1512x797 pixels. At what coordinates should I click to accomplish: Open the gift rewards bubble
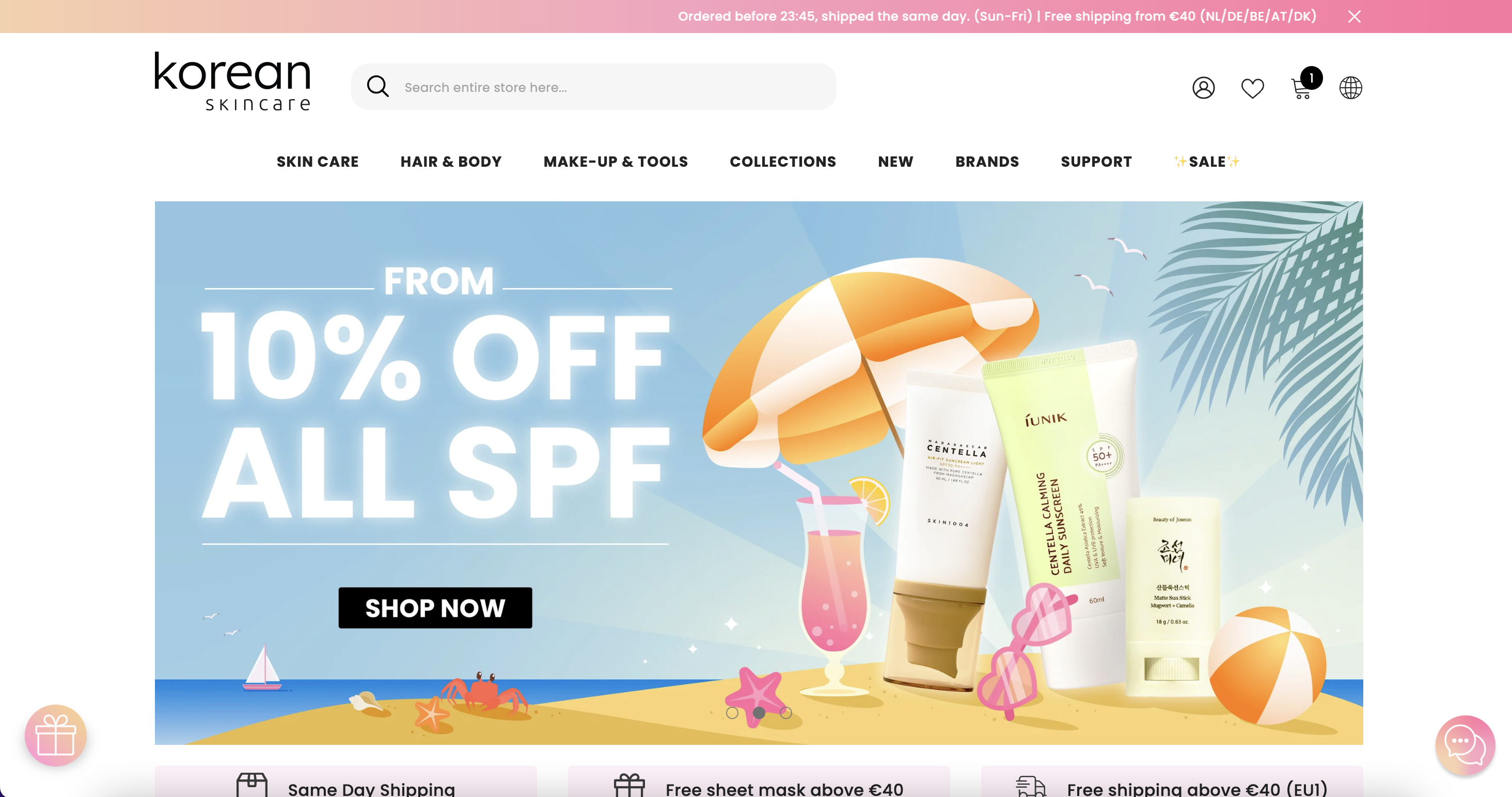(x=56, y=736)
